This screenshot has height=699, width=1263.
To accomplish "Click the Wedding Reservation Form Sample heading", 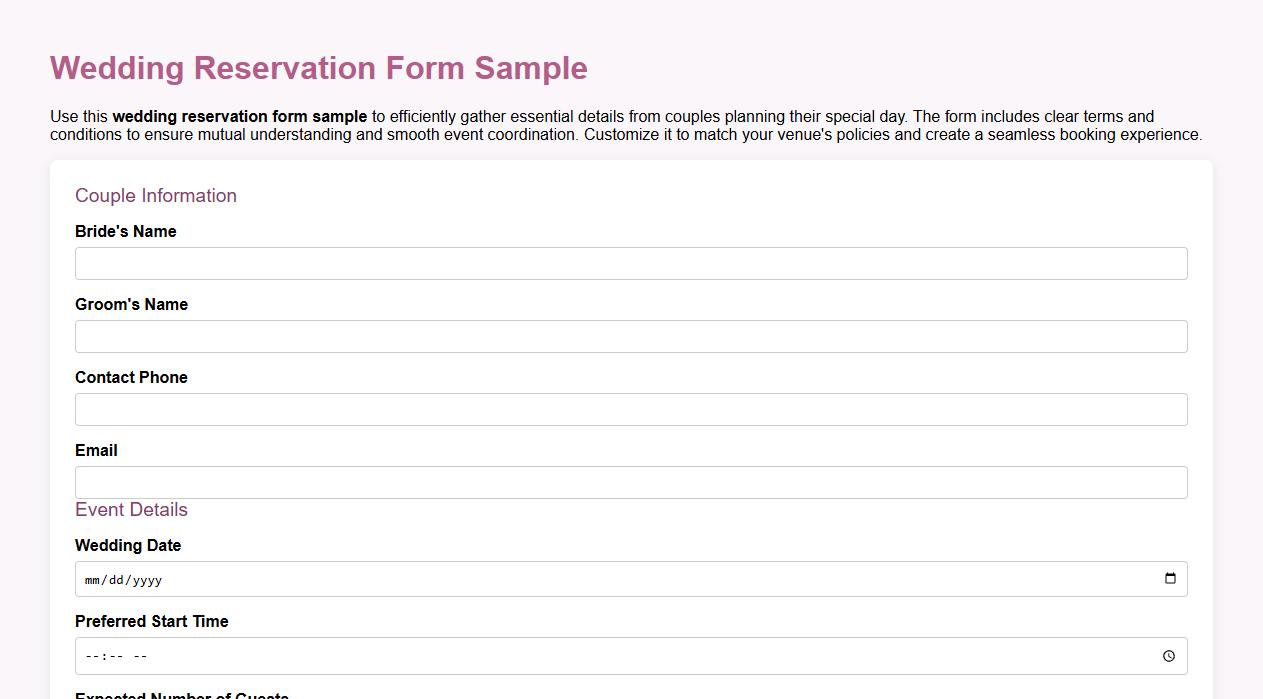I will tap(318, 68).
